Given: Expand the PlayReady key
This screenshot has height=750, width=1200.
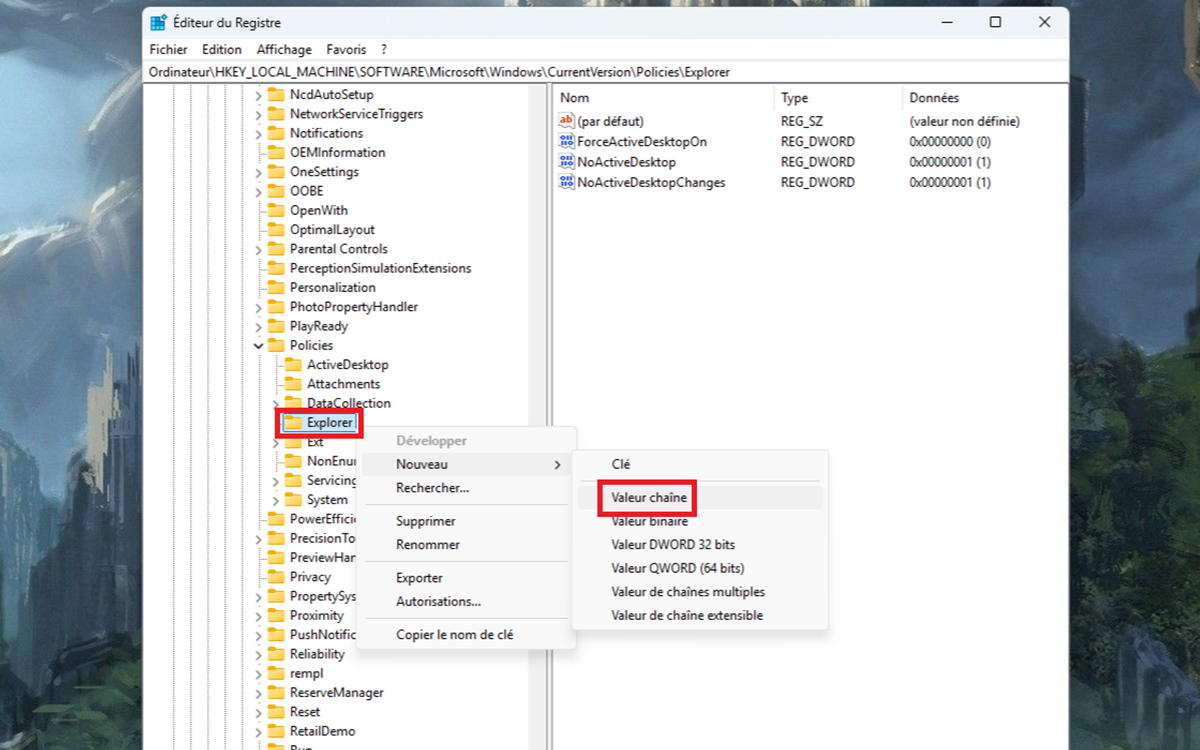Looking at the screenshot, I should (x=258, y=326).
